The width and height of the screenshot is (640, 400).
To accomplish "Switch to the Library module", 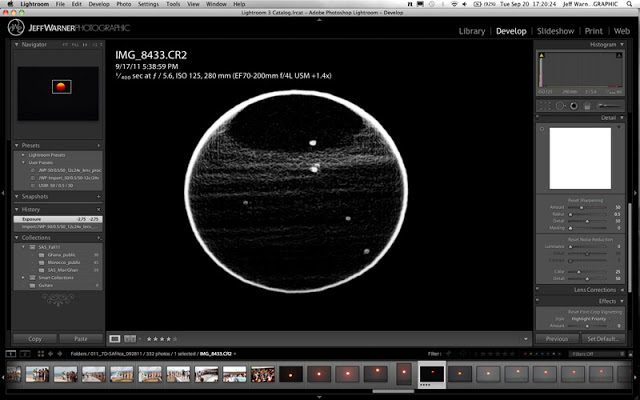I will click(471, 31).
